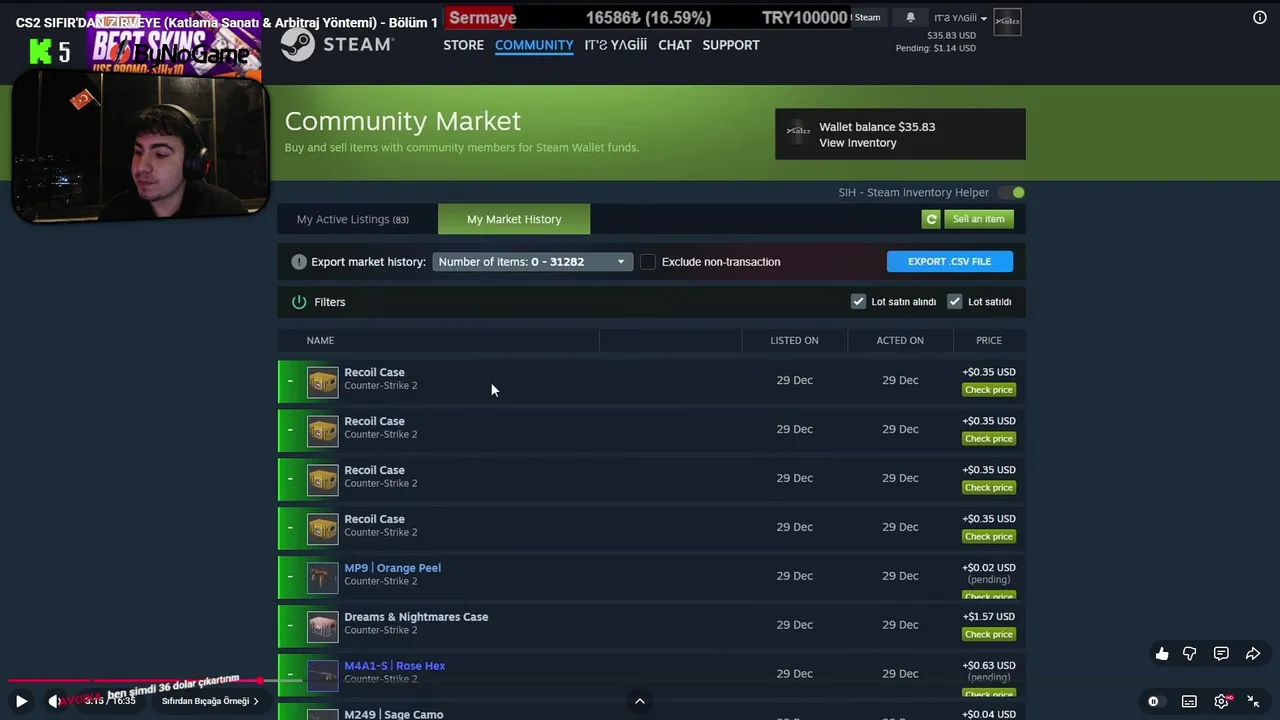Viewport: 1280px width, 720px height.
Task: Open the CHAT page
Action: [x=675, y=45]
